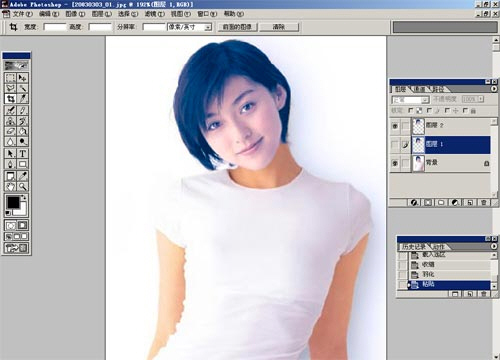500x360 pixels.
Task: Open the 滤镜 menu
Action: pos(155,14)
